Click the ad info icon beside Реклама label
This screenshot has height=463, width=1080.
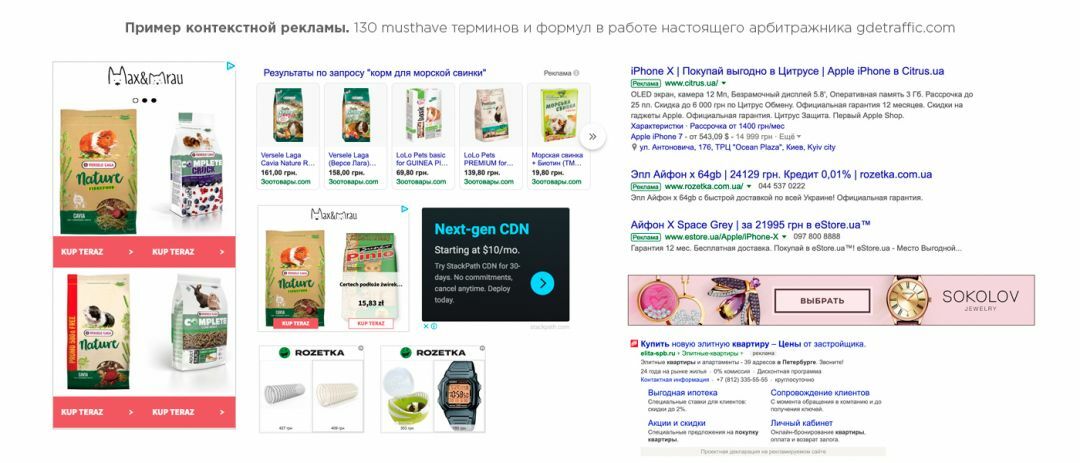point(577,72)
